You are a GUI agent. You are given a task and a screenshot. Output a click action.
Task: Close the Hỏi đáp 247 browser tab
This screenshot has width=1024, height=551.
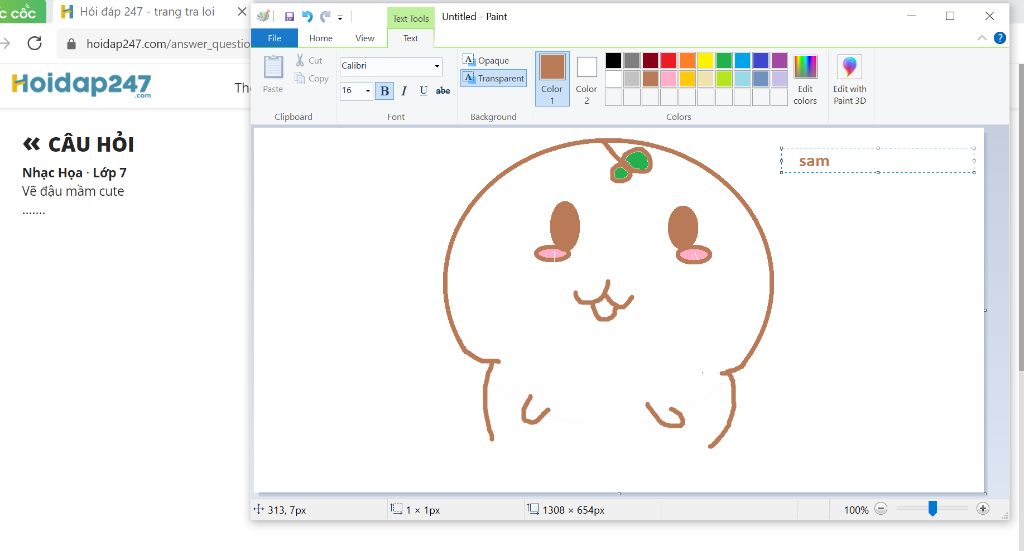coord(242,11)
